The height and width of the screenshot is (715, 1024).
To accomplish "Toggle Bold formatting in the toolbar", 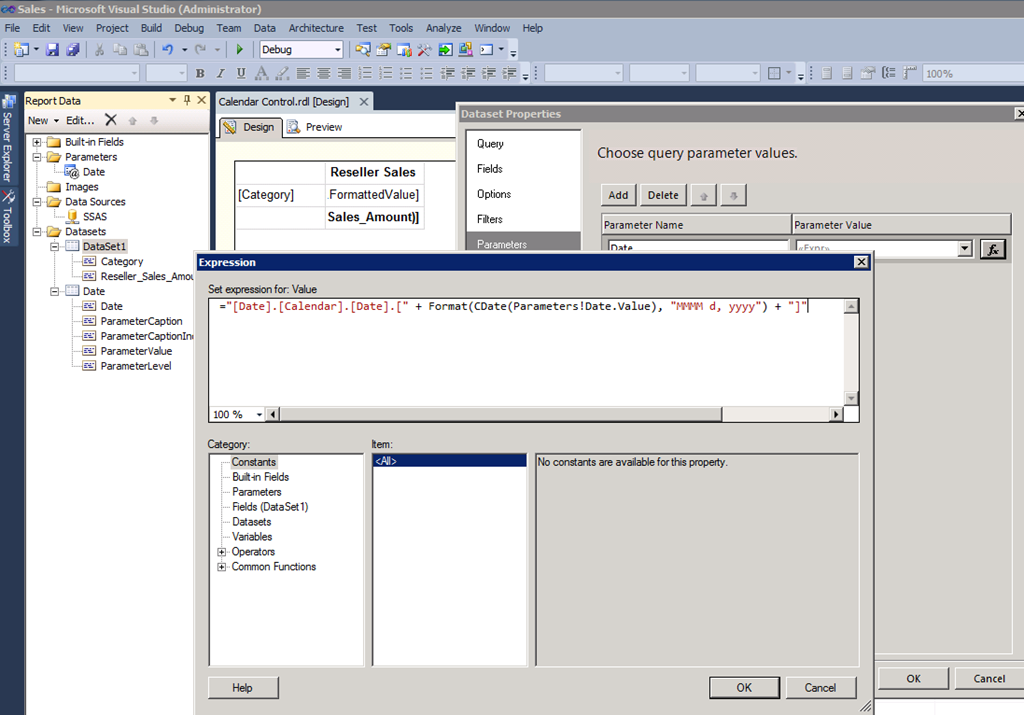I will (200, 73).
